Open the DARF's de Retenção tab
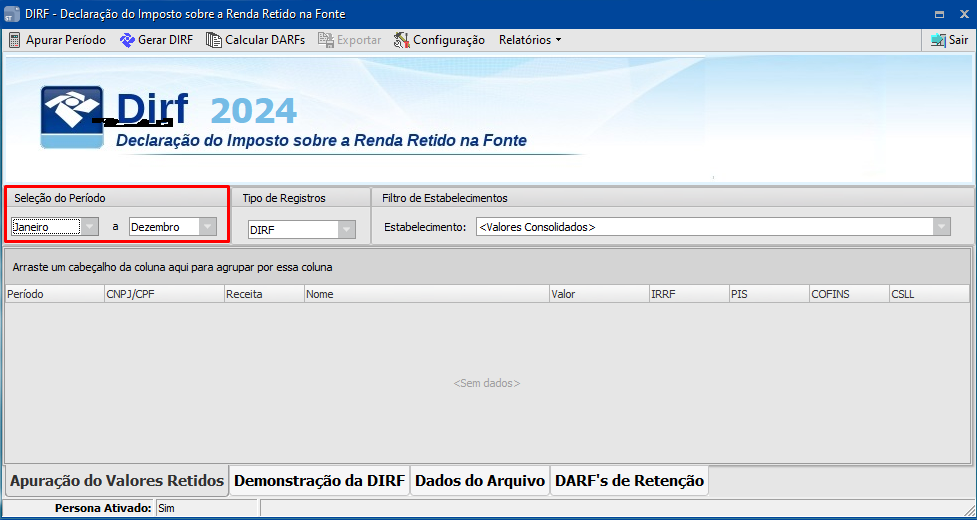Image resolution: width=977 pixels, height=520 pixels. [629, 481]
